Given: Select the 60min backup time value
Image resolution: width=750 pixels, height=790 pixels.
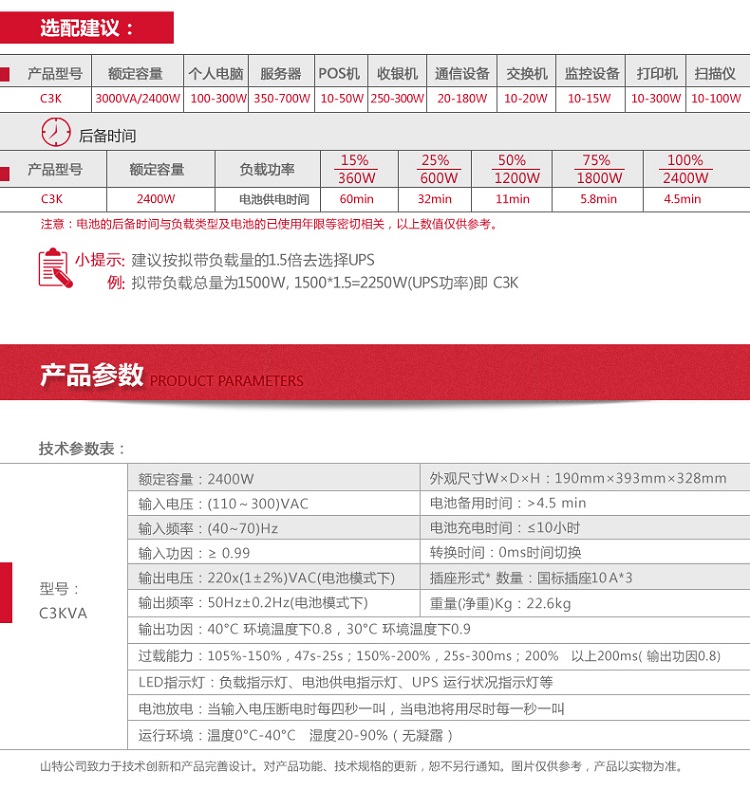Looking at the screenshot, I should (357, 199).
